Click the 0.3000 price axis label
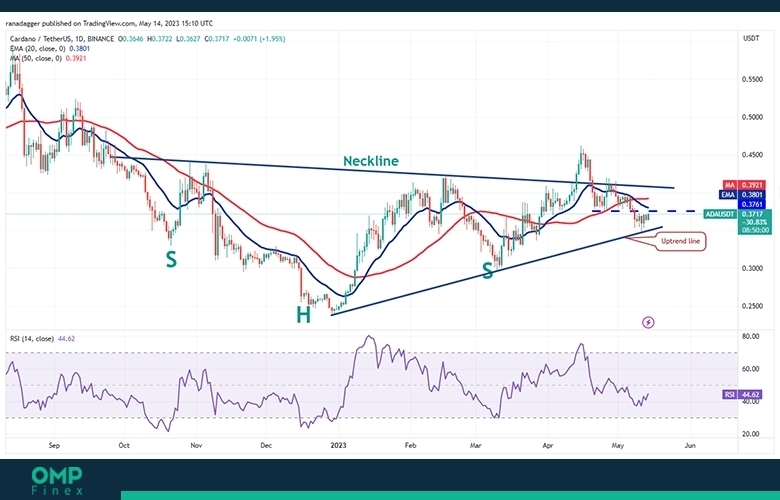The image size is (780, 500). coord(752,269)
